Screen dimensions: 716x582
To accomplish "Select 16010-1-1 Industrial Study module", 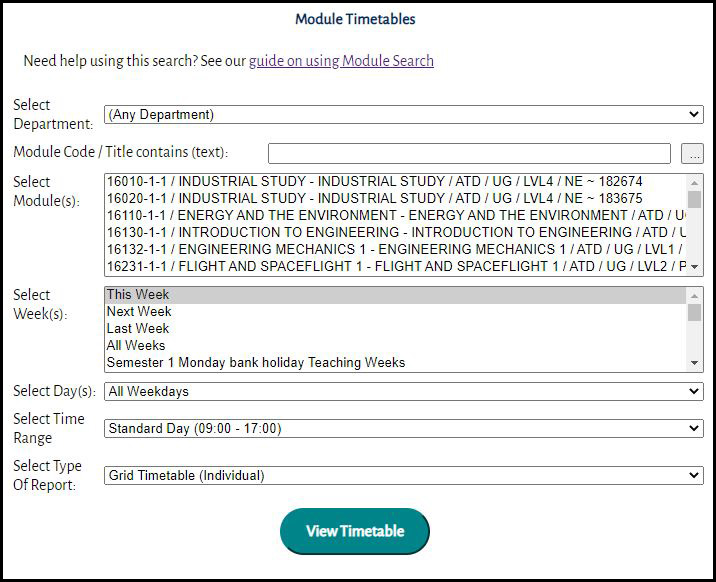I will click(374, 182).
